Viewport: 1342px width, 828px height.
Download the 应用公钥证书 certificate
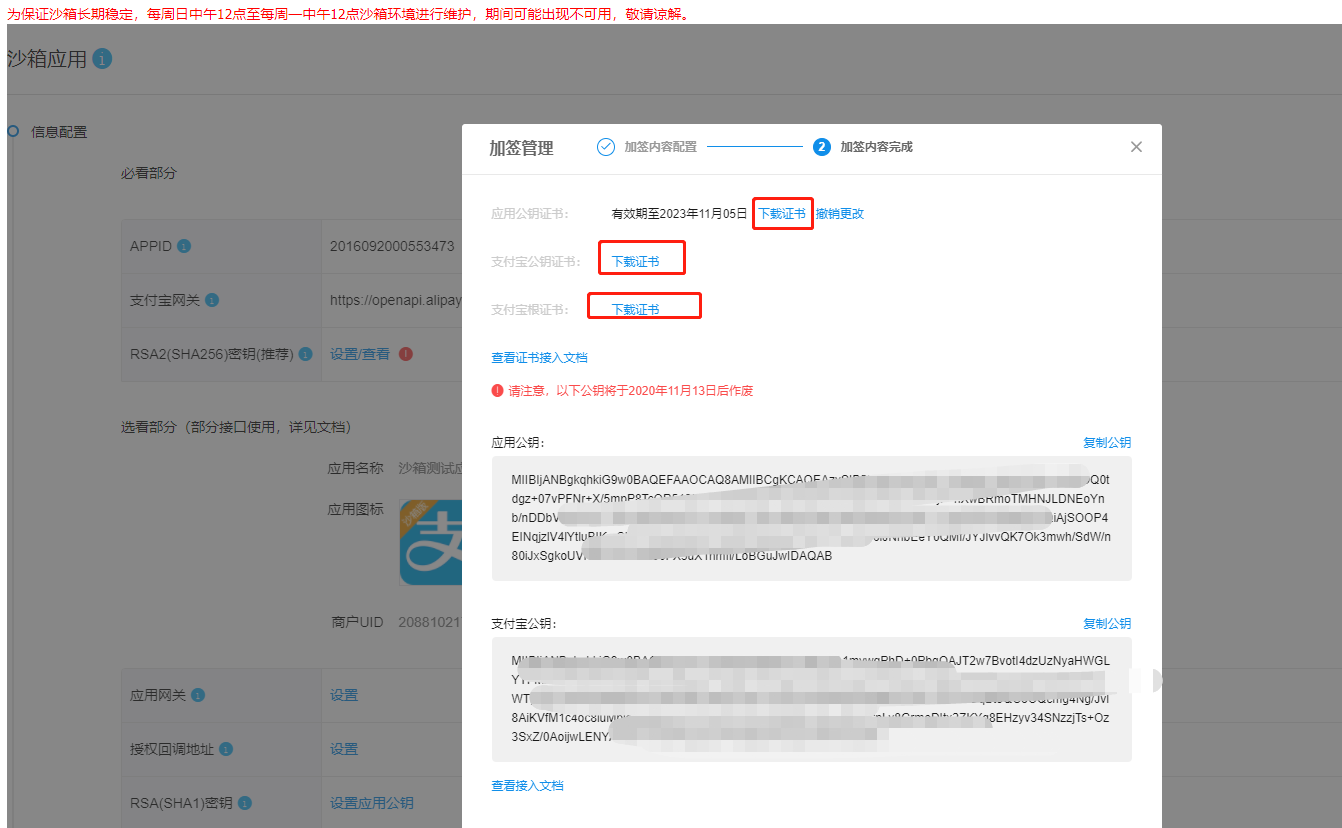(782, 214)
